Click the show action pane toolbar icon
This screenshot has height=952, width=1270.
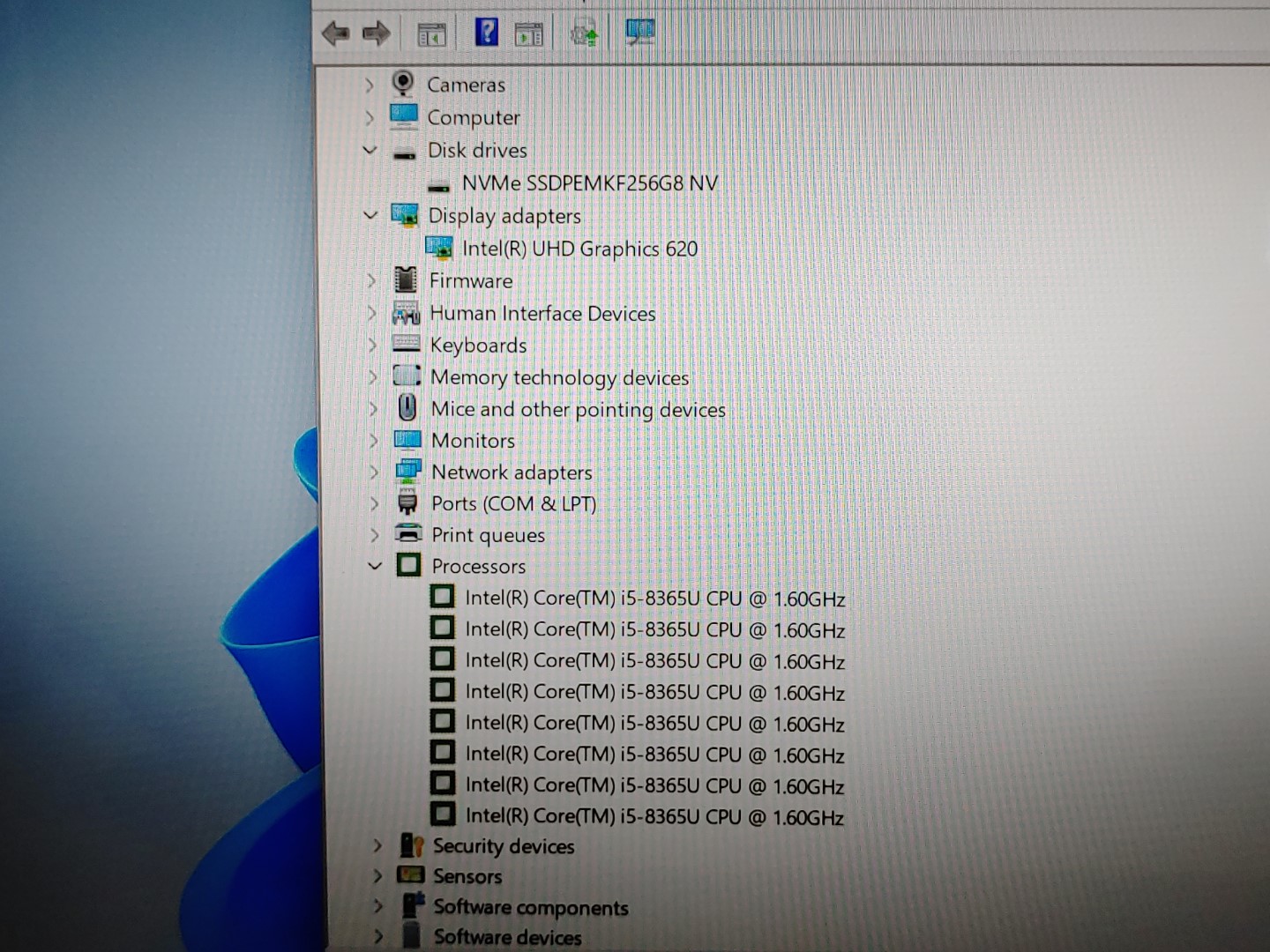528,33
